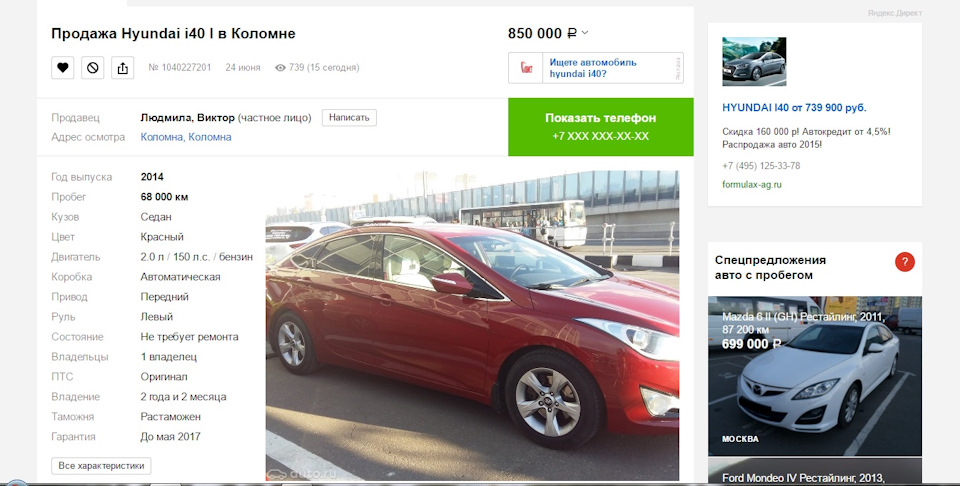This screenshot has width=960, height=486.
Task: Click the eye views counter icon
Action: tap(280, 68)
